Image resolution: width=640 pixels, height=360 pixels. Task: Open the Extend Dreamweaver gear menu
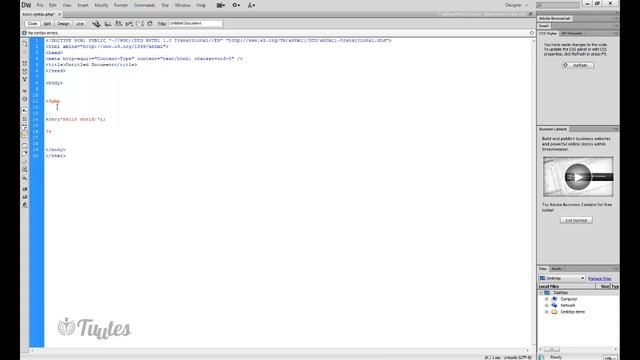[236, 5]
